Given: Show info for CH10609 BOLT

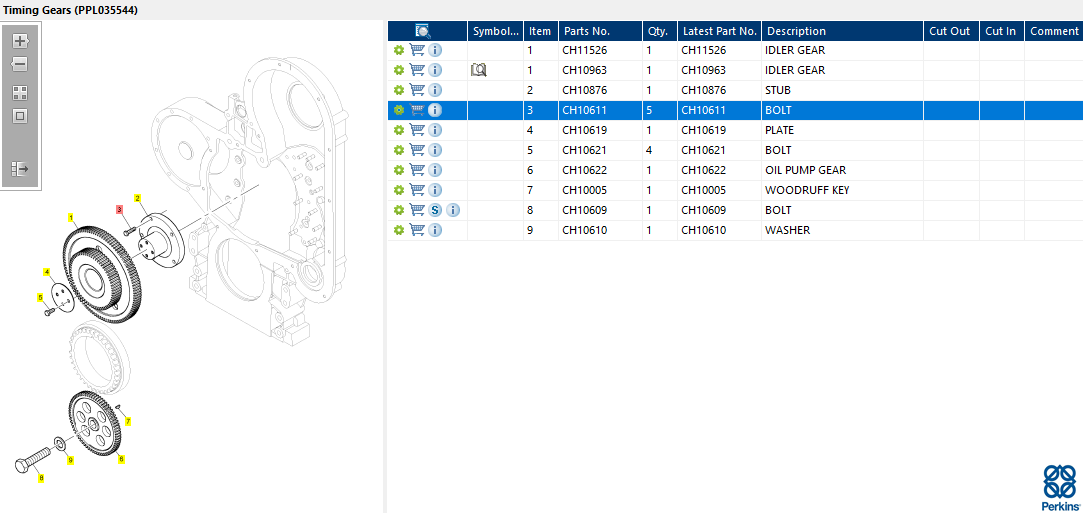Looking at the screenshot, I should pos(454,210).
